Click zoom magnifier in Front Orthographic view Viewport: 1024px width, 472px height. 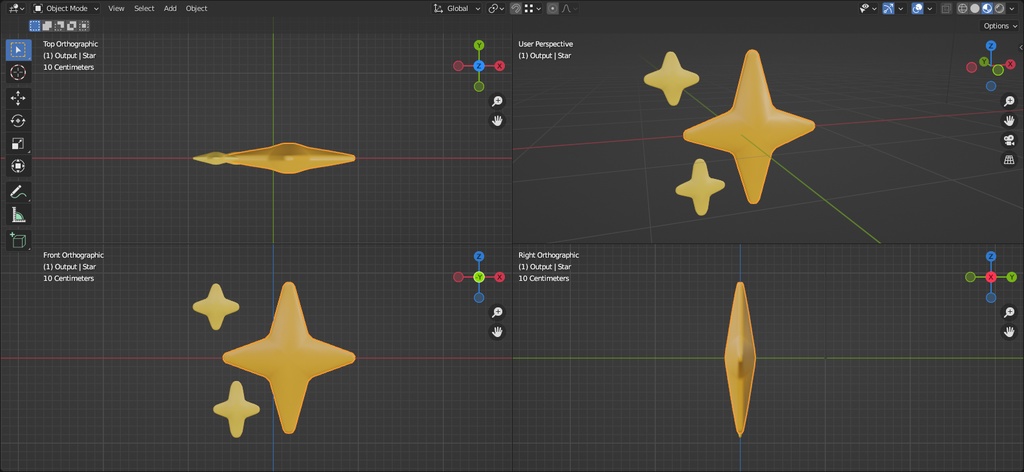point(497,313)
